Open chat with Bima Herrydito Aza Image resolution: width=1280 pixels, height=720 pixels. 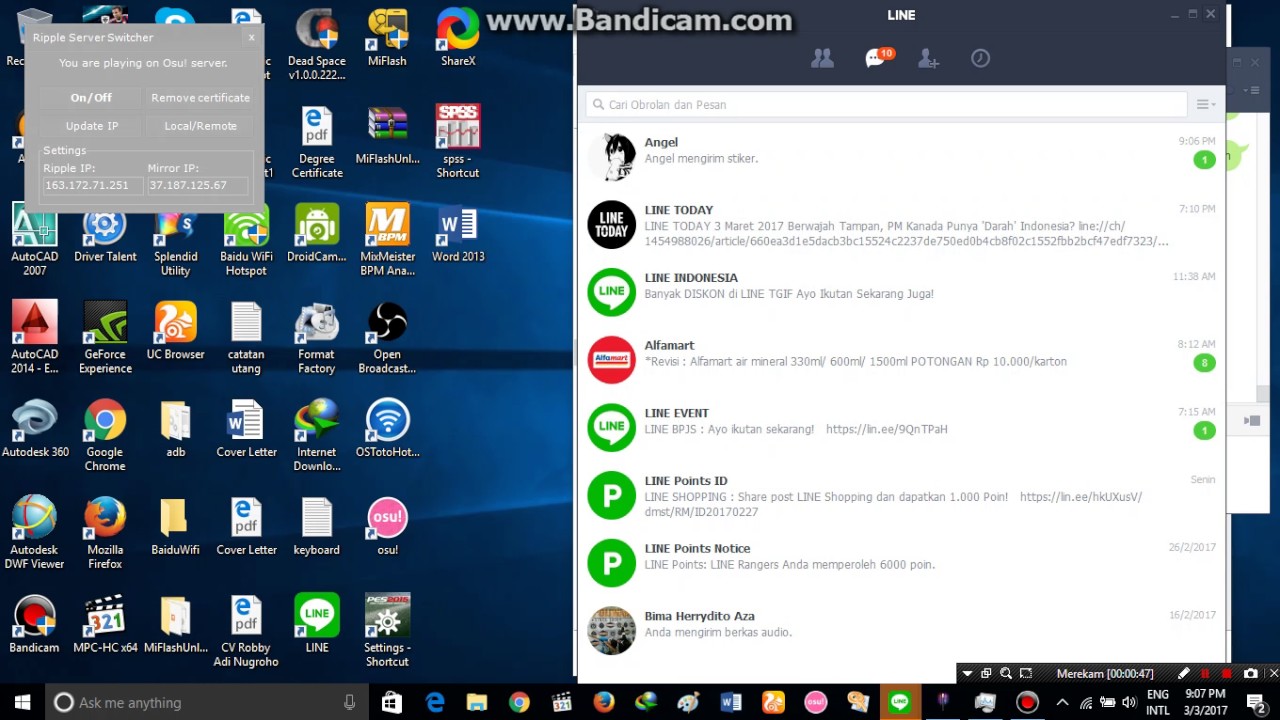[901, 630]
